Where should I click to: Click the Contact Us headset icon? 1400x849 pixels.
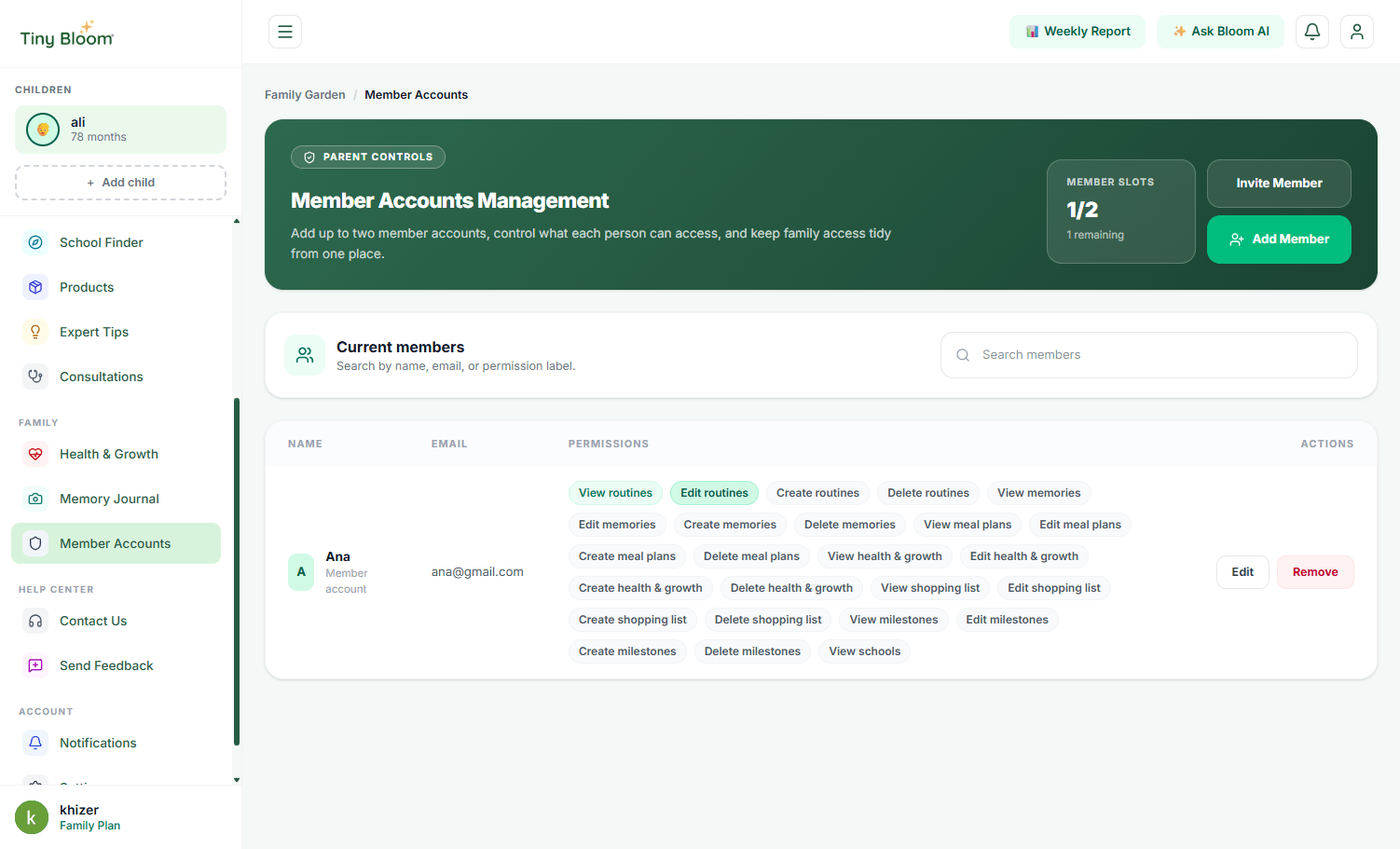tap(35, 621)
